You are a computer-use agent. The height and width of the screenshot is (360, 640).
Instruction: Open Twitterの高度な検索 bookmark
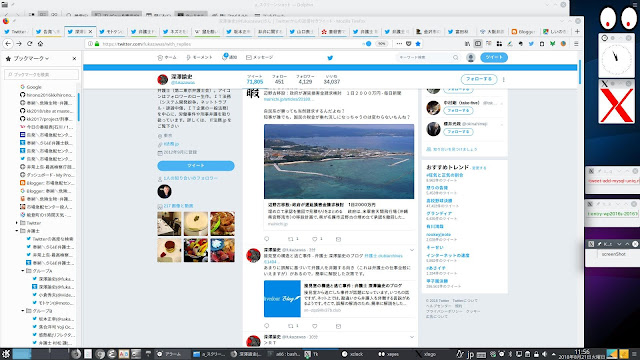coord(50,239)
